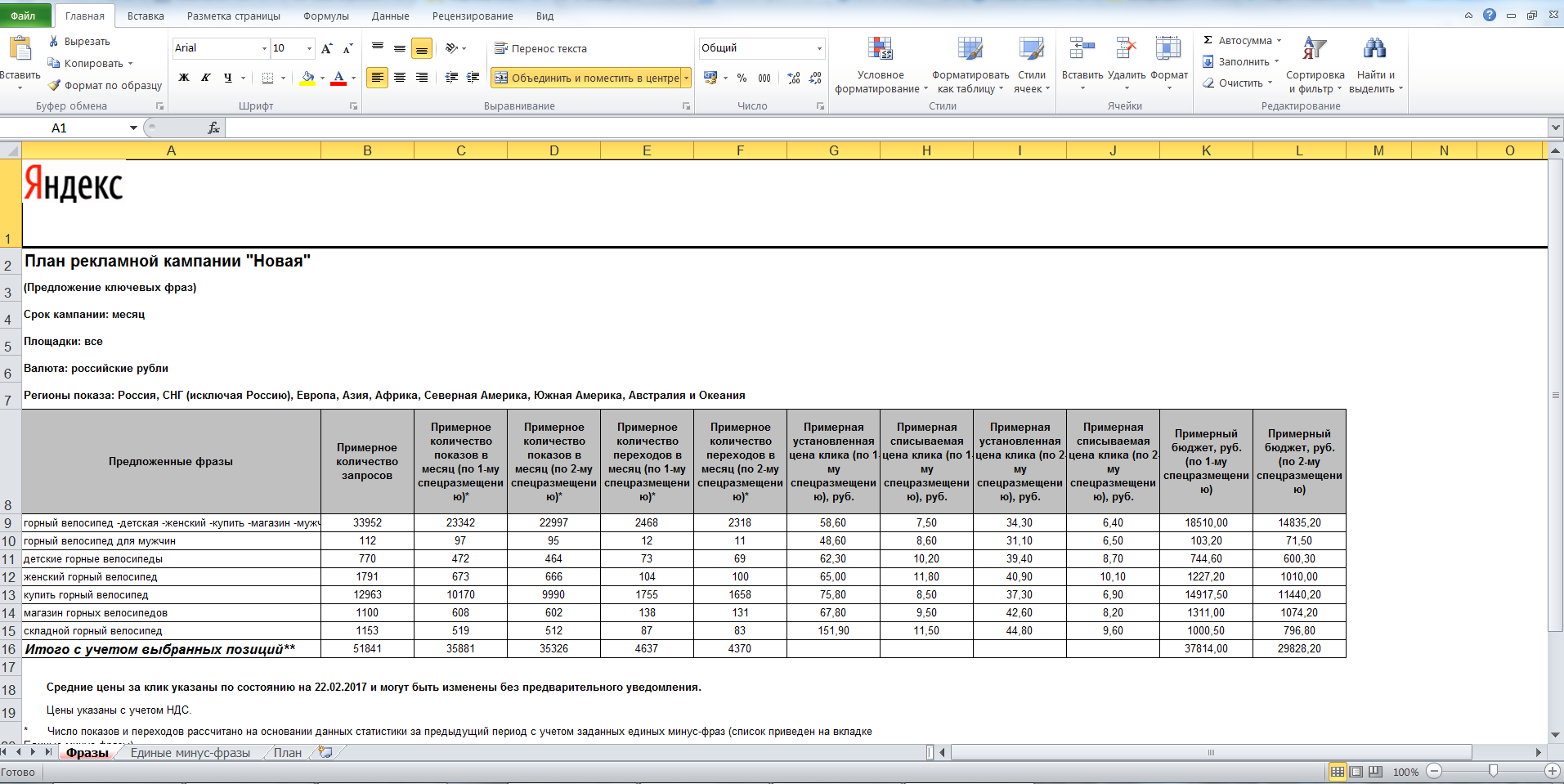
Task: Switch to the Единые минус-фразы sheet tab
Action: point(190,753)
